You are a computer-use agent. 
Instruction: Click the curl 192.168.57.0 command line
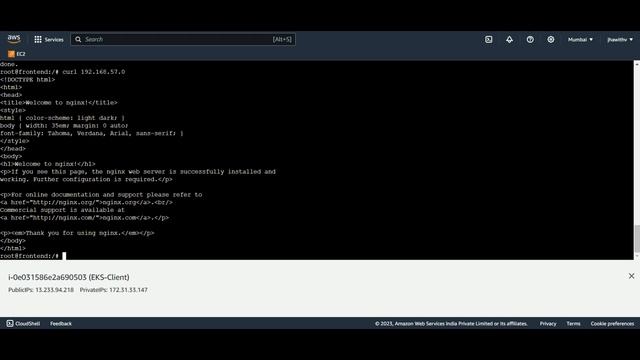[62, 72]
